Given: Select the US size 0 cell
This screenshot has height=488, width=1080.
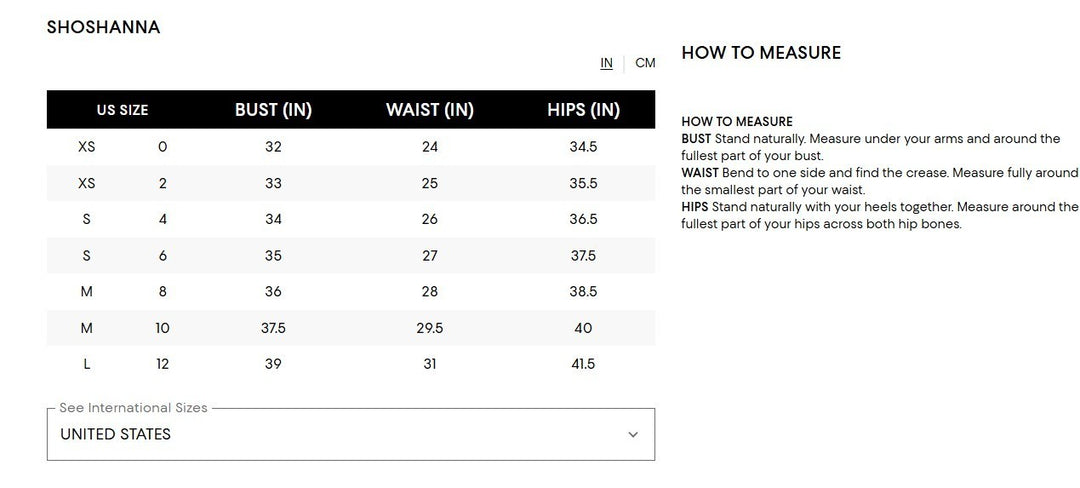Looking at the screenshot, I should pyautogui.click(x=163, y=147).
